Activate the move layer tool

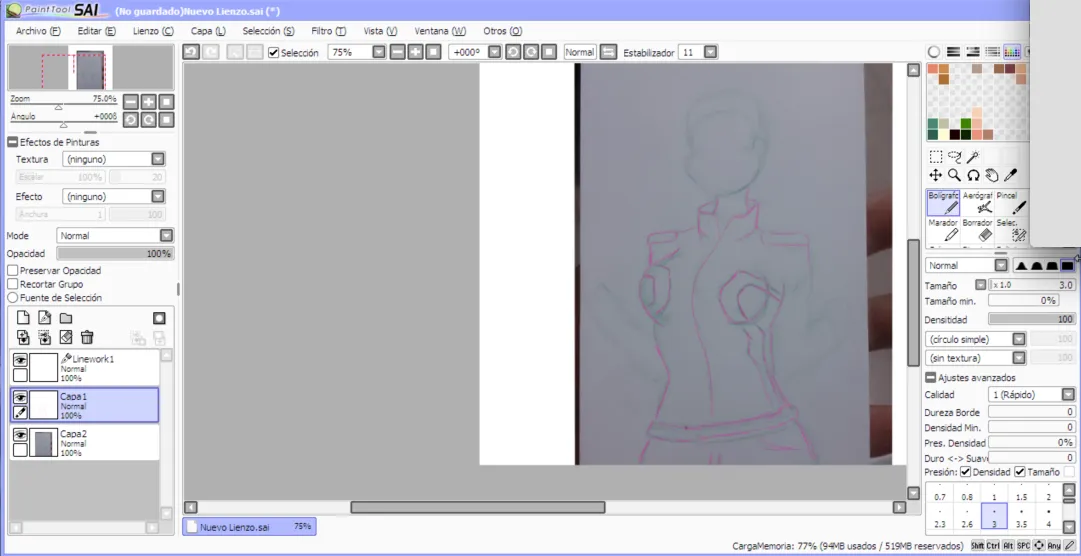click(936, 175)
